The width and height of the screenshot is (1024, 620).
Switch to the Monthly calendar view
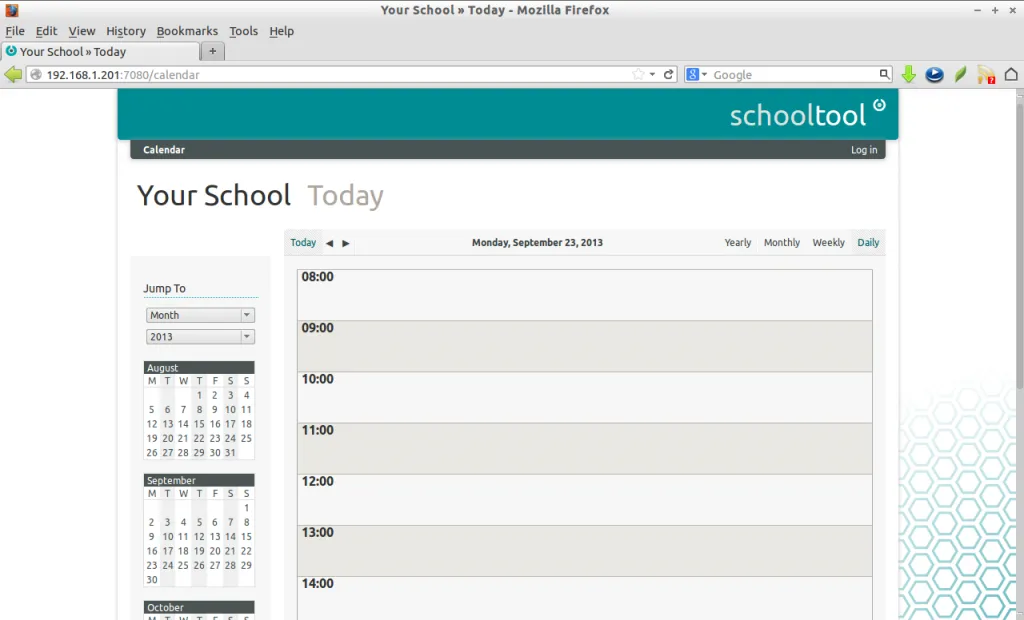tap(781, 242)
